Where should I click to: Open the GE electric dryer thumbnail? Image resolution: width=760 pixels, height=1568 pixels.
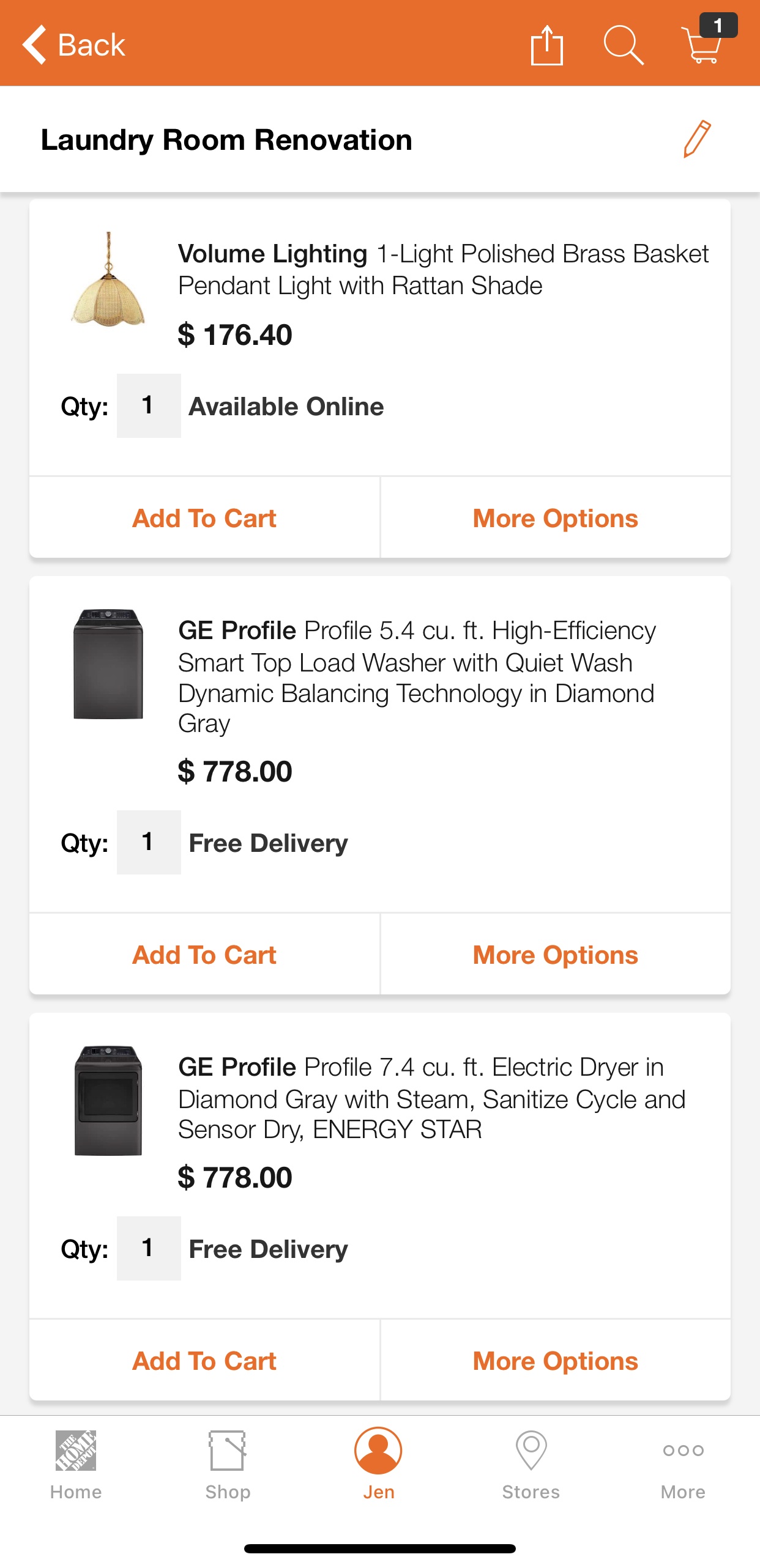(x=108, y=1100)
